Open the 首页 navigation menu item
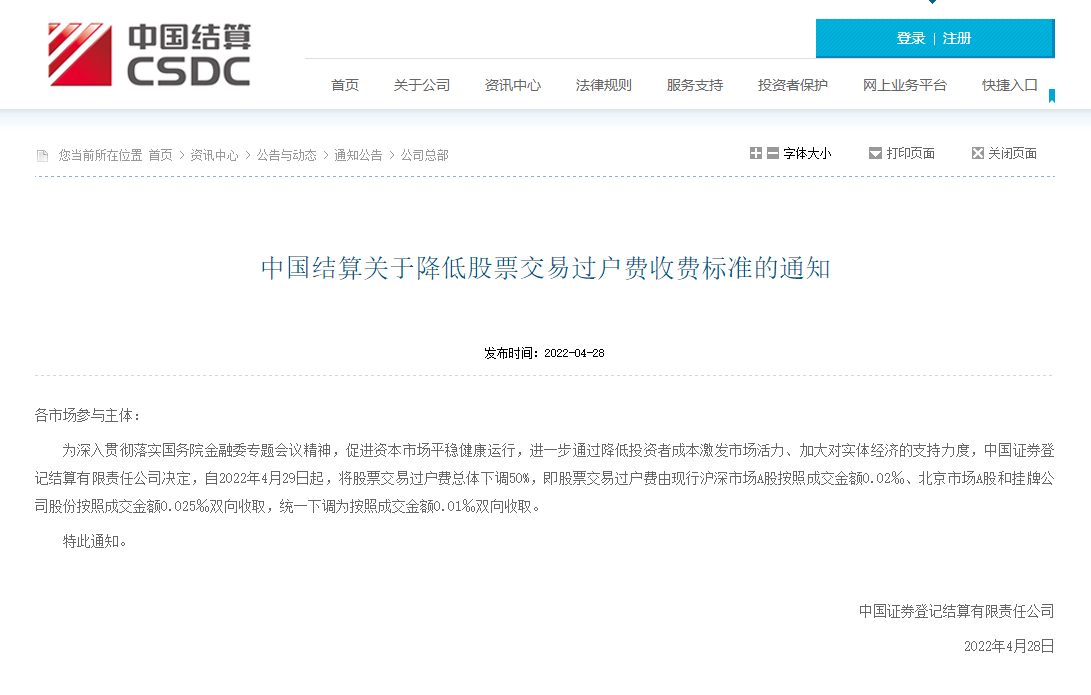The width and height of the screenshot is (1091, 695). coord(345,85)
